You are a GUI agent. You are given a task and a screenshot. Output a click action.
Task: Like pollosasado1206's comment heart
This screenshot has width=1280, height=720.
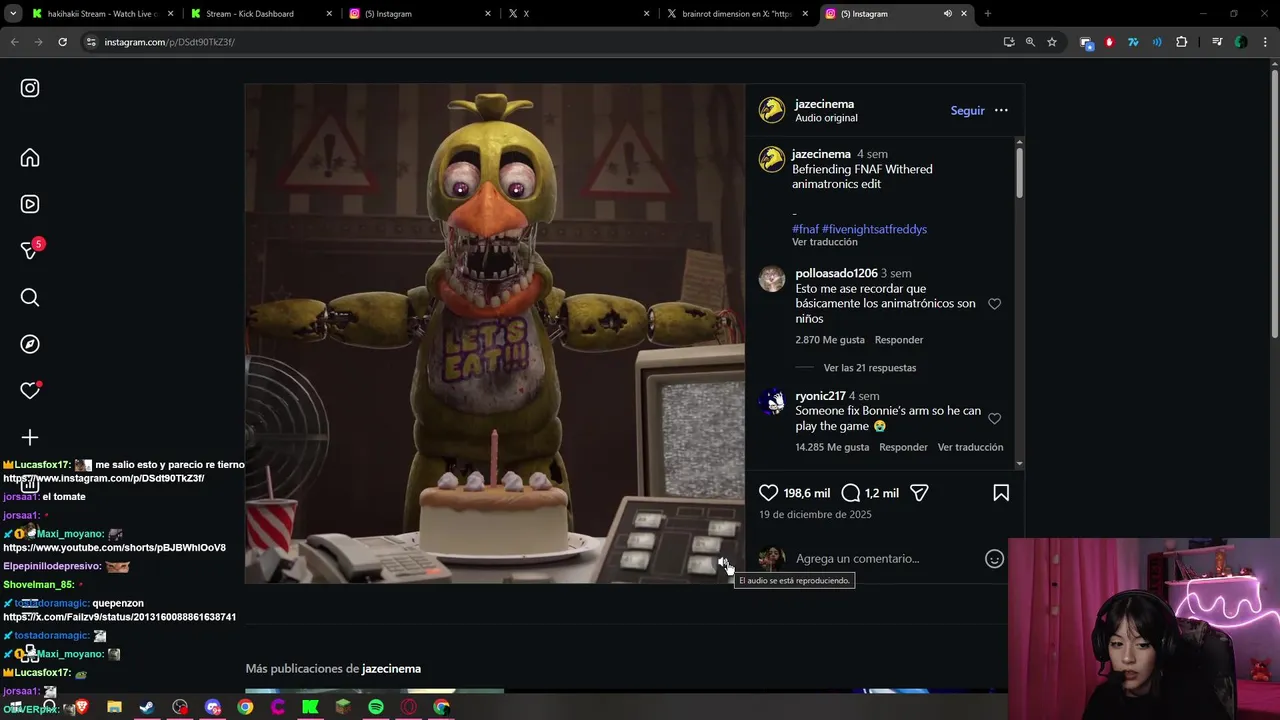994,304
